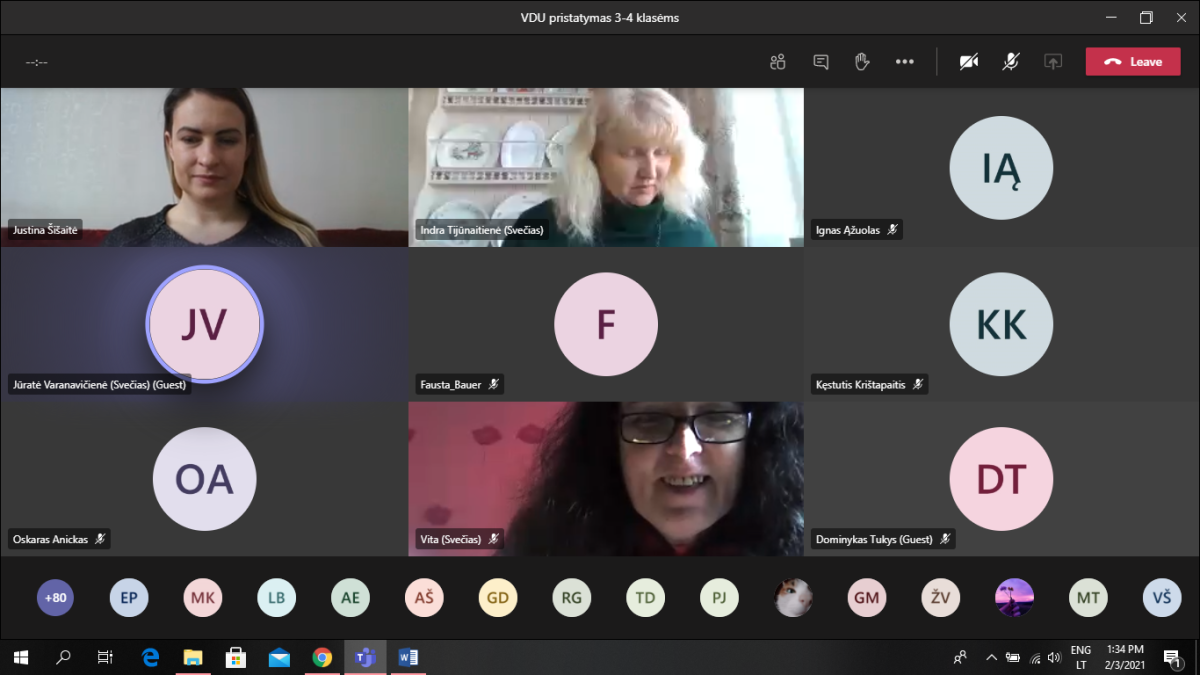Image resolution: width=1200 pixels, height=675 pixels.
Task: Click the IĄ avatar of Ignas Ąžuolas
Action: point(1001,168)
